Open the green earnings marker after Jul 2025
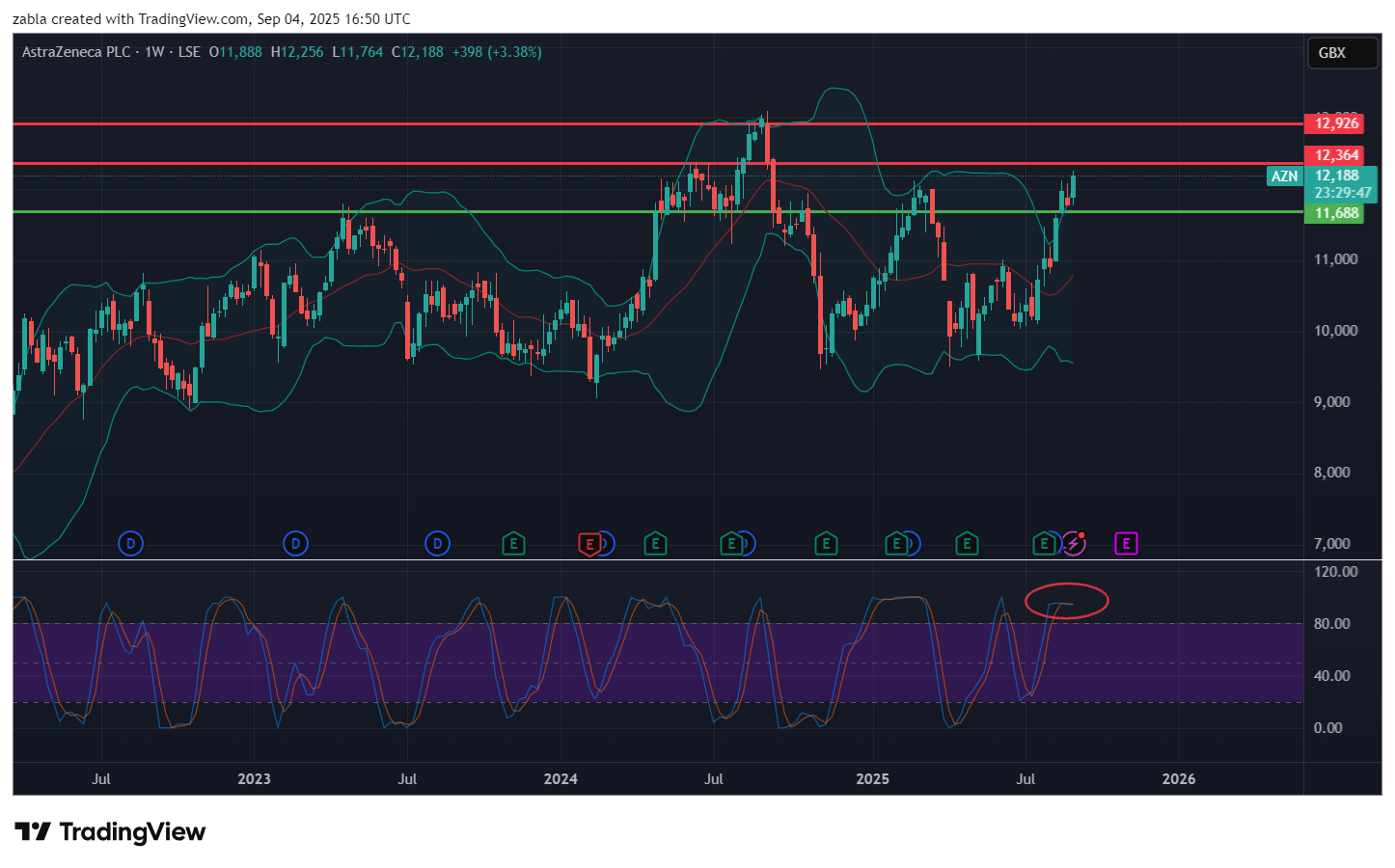 (x=1043, y=544)
